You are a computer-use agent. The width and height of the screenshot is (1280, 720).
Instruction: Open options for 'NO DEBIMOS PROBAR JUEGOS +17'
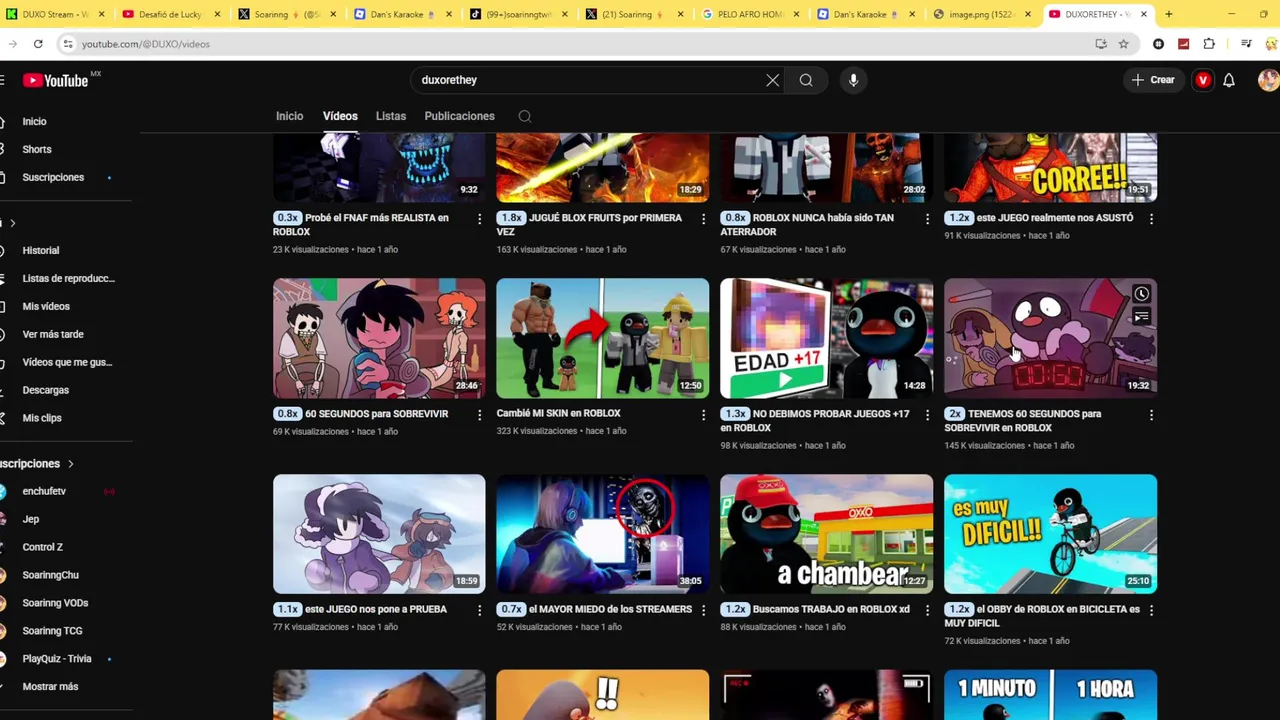(927, 414)
